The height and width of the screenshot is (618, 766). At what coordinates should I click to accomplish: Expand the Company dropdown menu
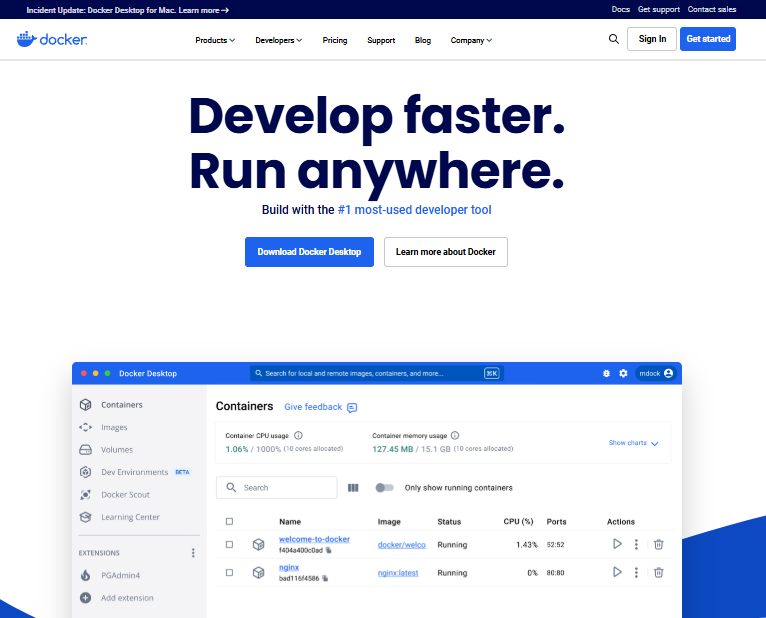click(x=471, y=40)
